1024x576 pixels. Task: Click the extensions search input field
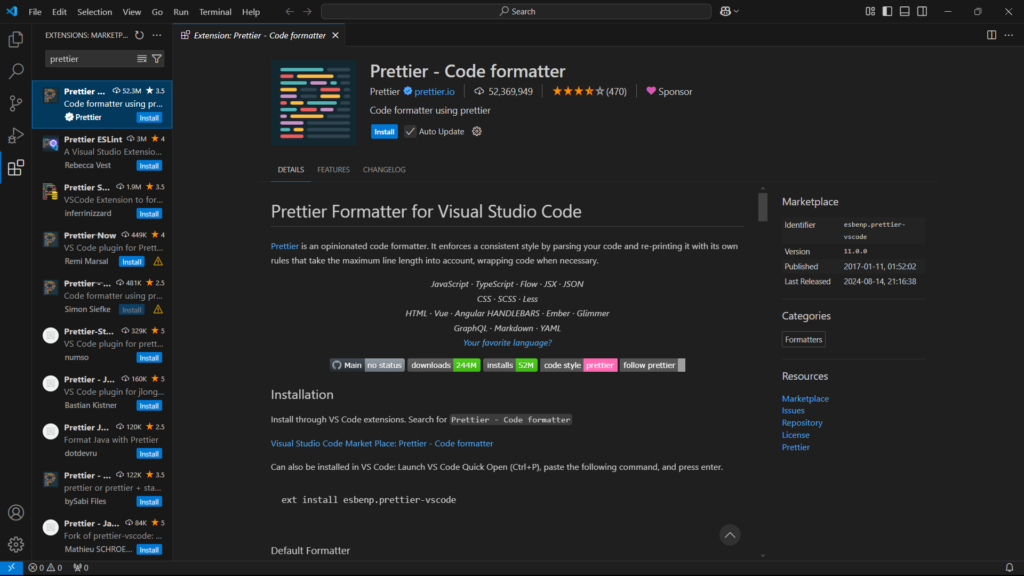tap(89, 59)
